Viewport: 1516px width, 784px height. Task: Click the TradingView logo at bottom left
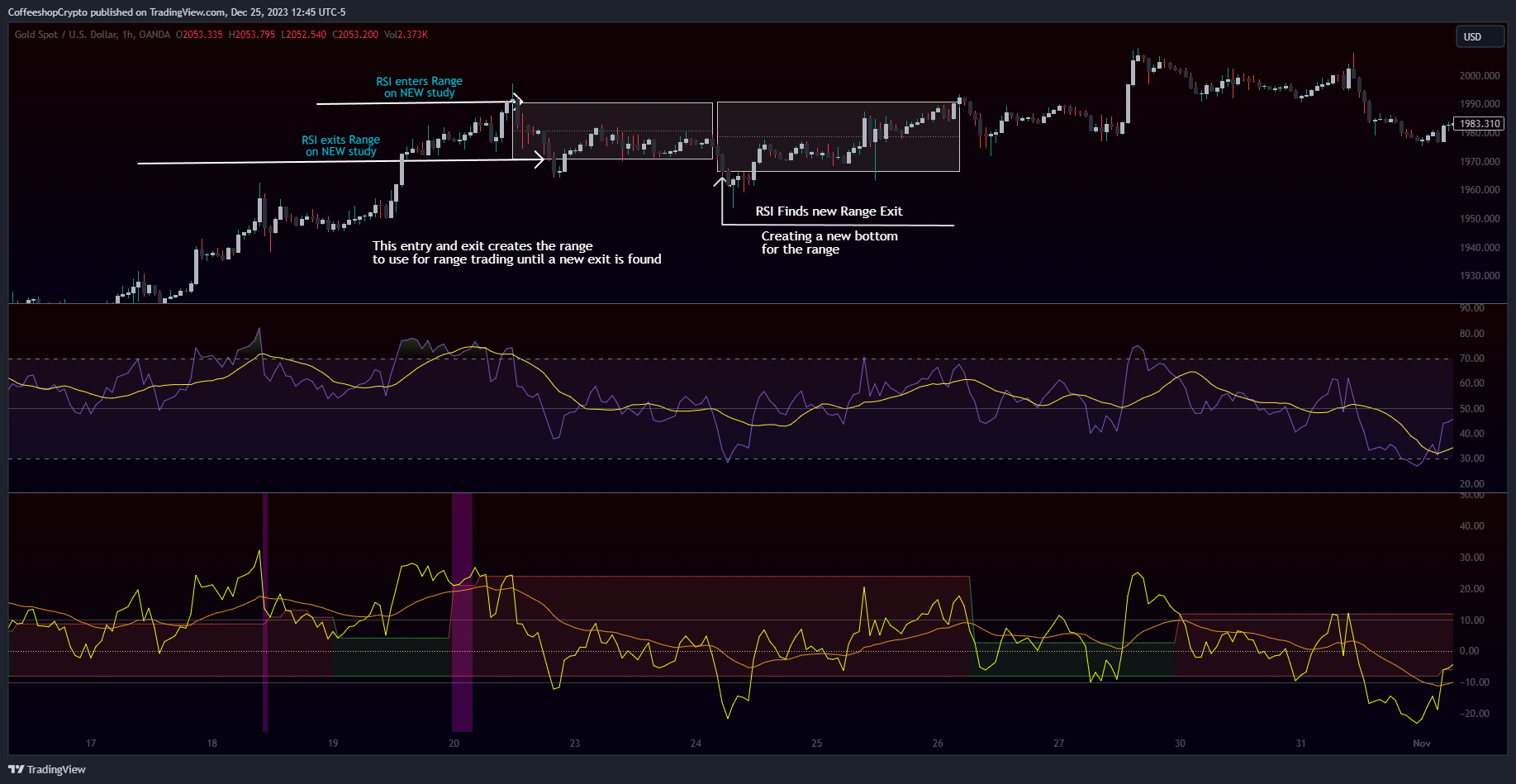tap(47, 769)
